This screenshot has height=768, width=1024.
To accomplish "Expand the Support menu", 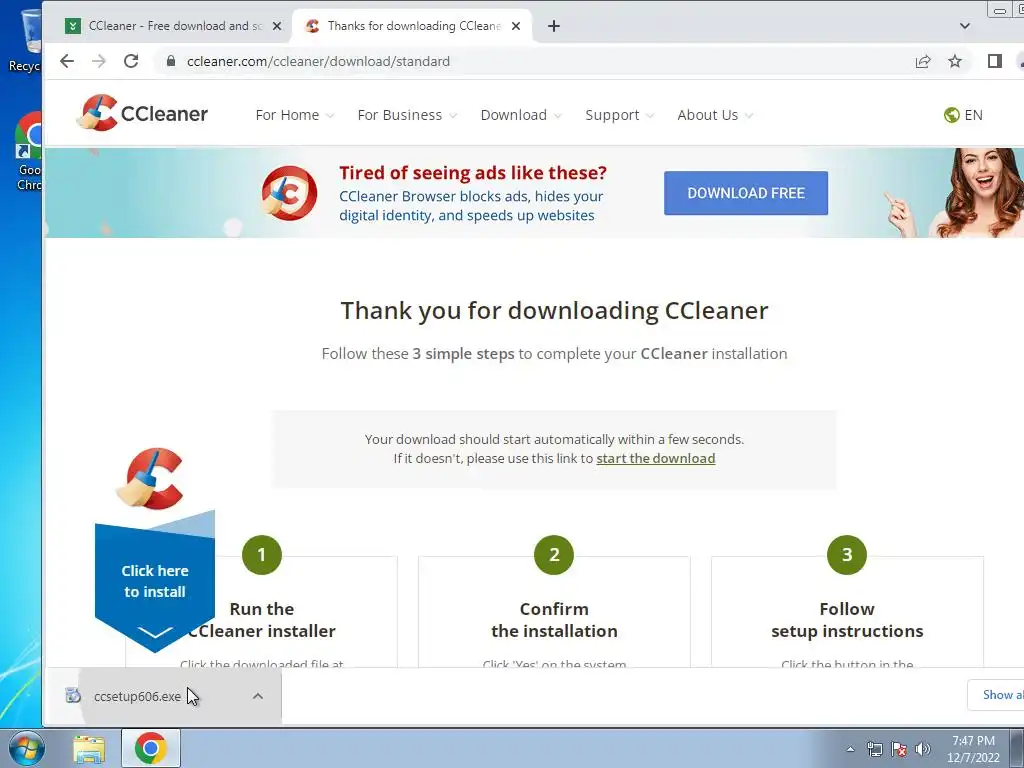I will pyautogui.click(x=619, y=115).
